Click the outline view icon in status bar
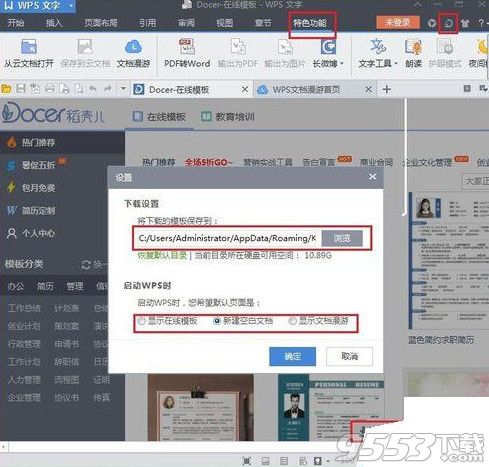This screenshot has height=467, width=489. coord(284,461)
